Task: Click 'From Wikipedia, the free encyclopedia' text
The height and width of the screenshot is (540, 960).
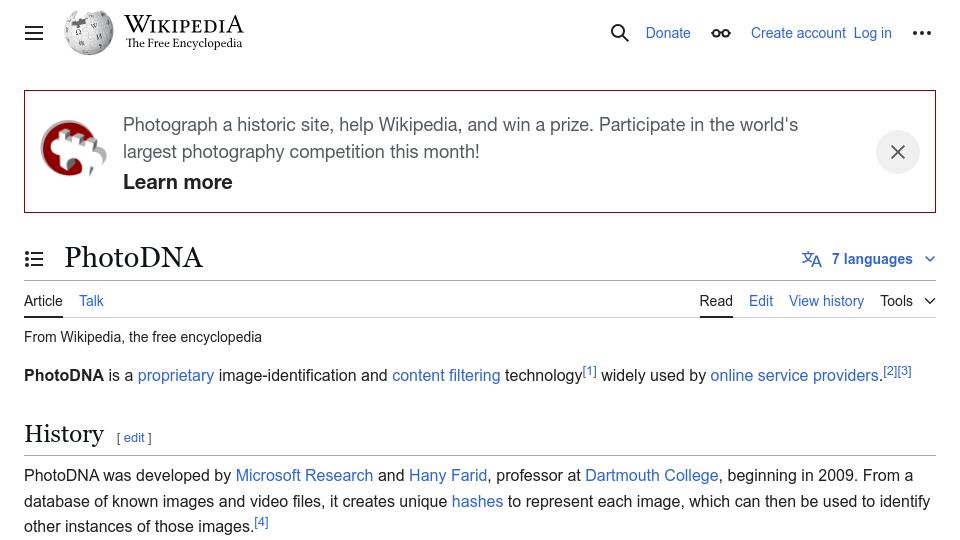Action: 143,337
